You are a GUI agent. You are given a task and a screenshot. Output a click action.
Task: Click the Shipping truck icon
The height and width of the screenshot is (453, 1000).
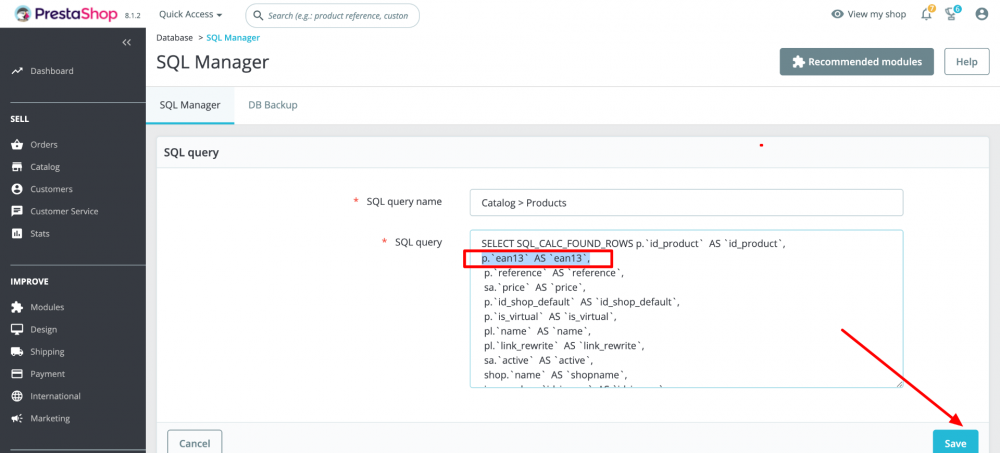pos(17,352)
